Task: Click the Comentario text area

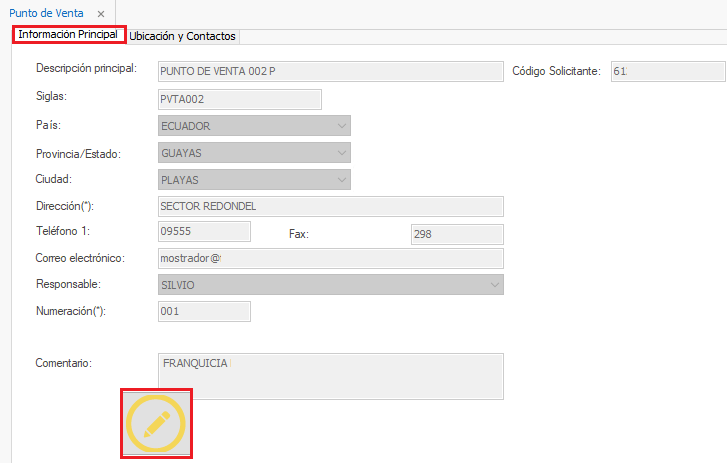Action: [330, 375]
